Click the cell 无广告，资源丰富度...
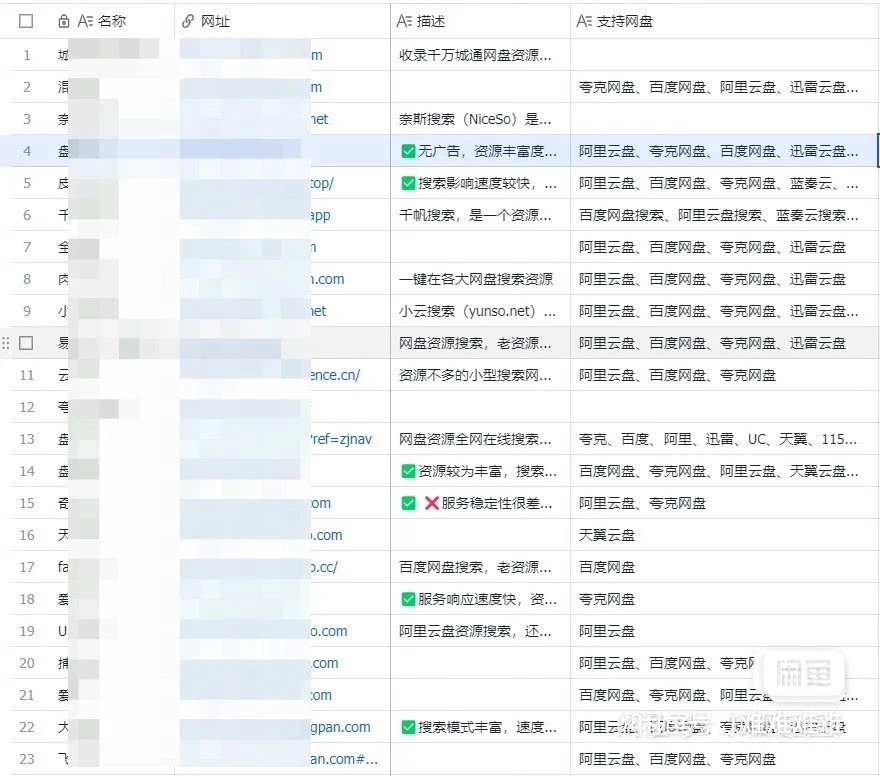Image resolution: width=880 pixels, height=776 pixels. pyautogui.click(x=480, y=151)
